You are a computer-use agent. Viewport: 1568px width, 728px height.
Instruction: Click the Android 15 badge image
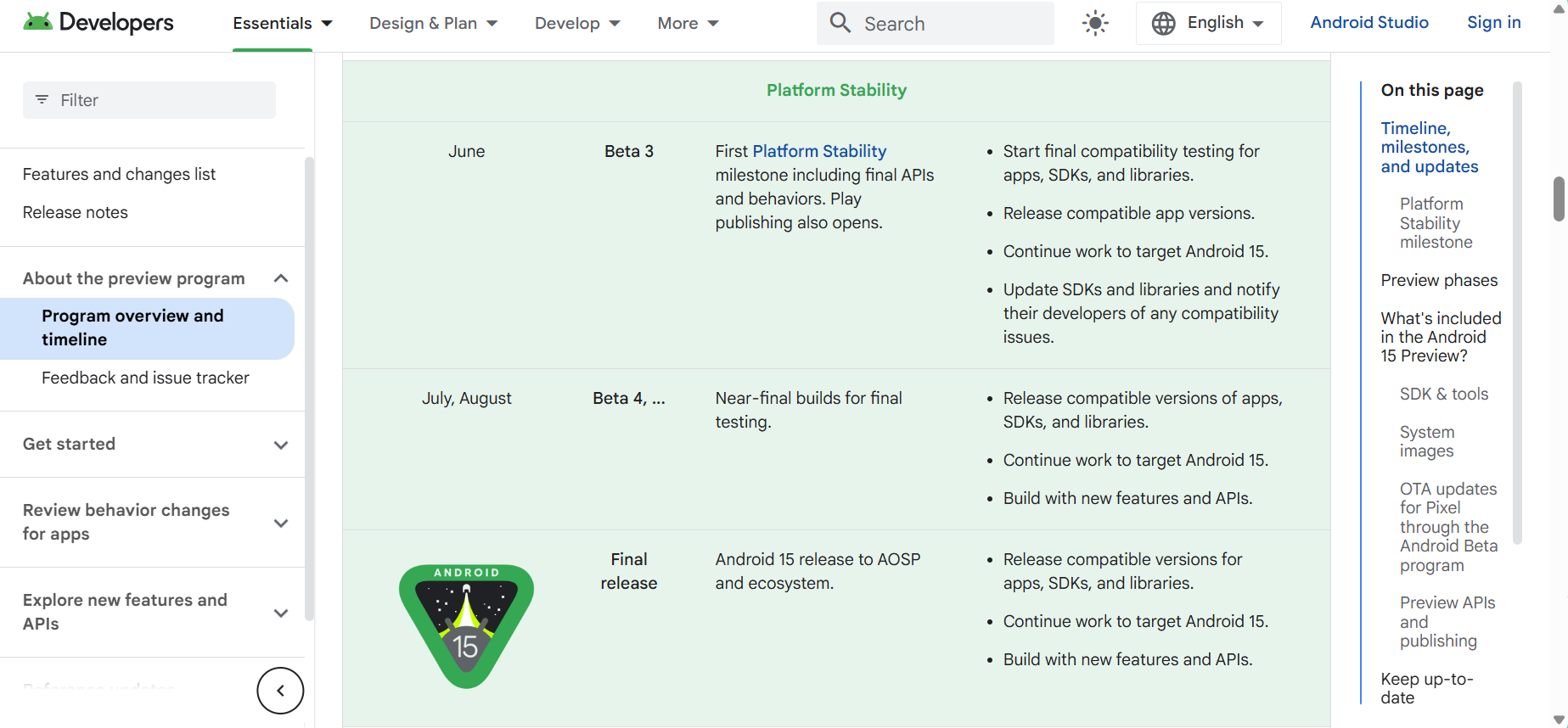click(466, 626)
